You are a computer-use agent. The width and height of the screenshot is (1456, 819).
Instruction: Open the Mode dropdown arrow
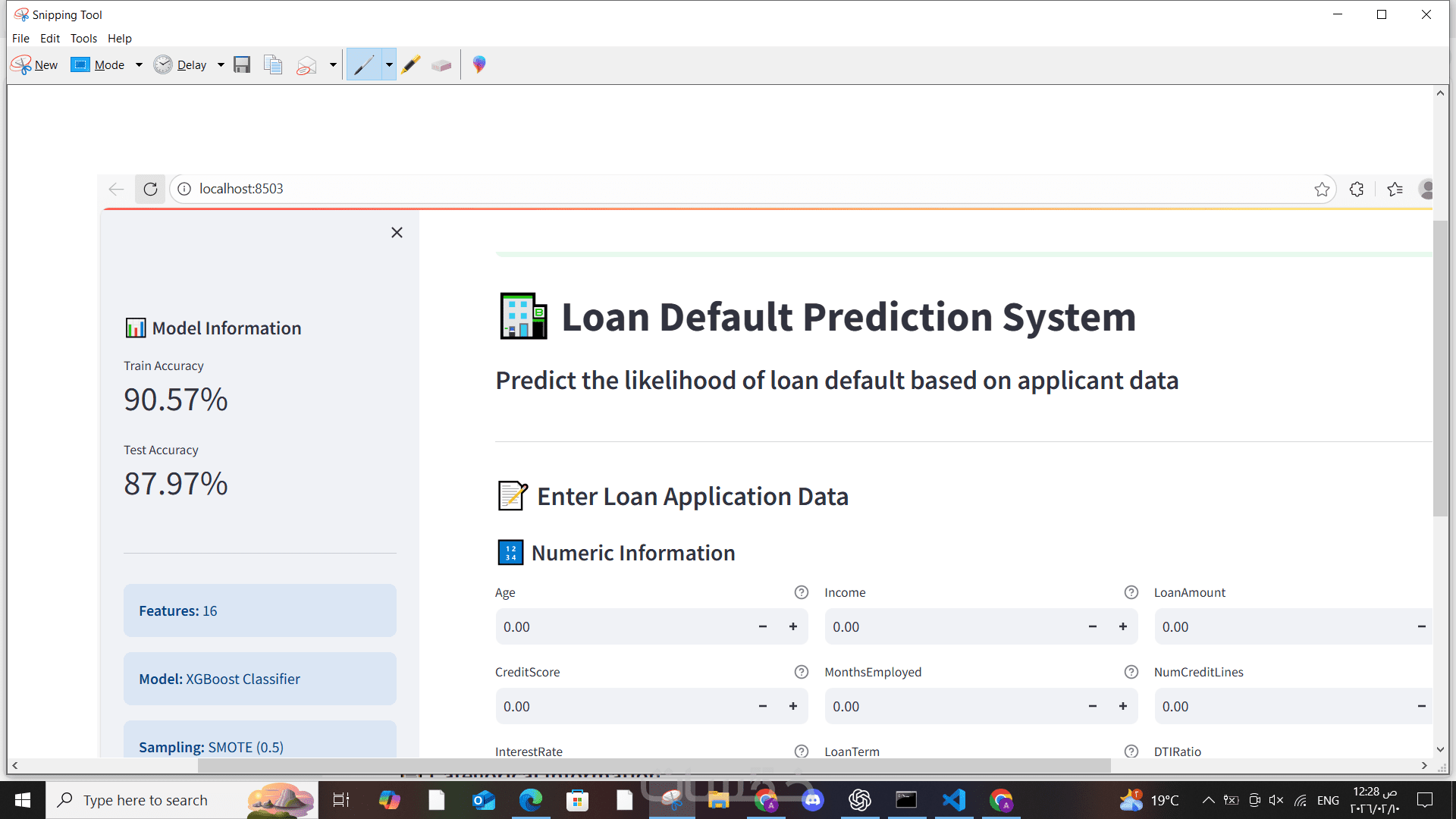(x=139, y=64)
